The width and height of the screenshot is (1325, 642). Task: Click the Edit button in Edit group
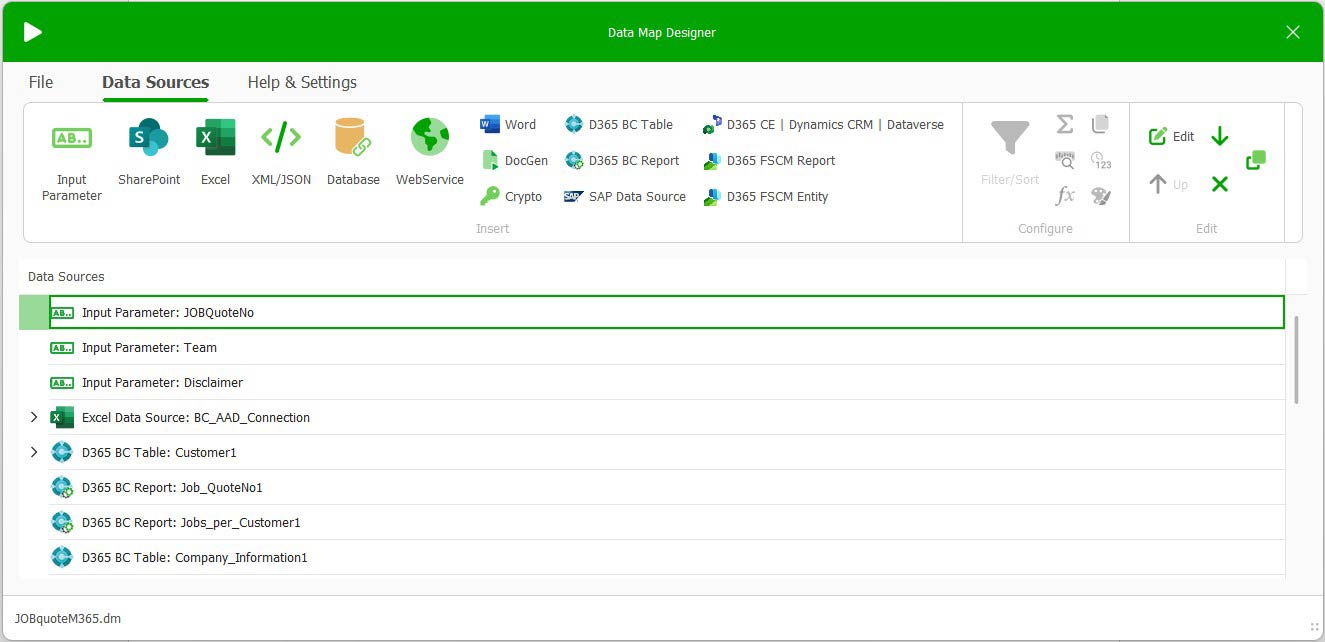point(1171,136)
